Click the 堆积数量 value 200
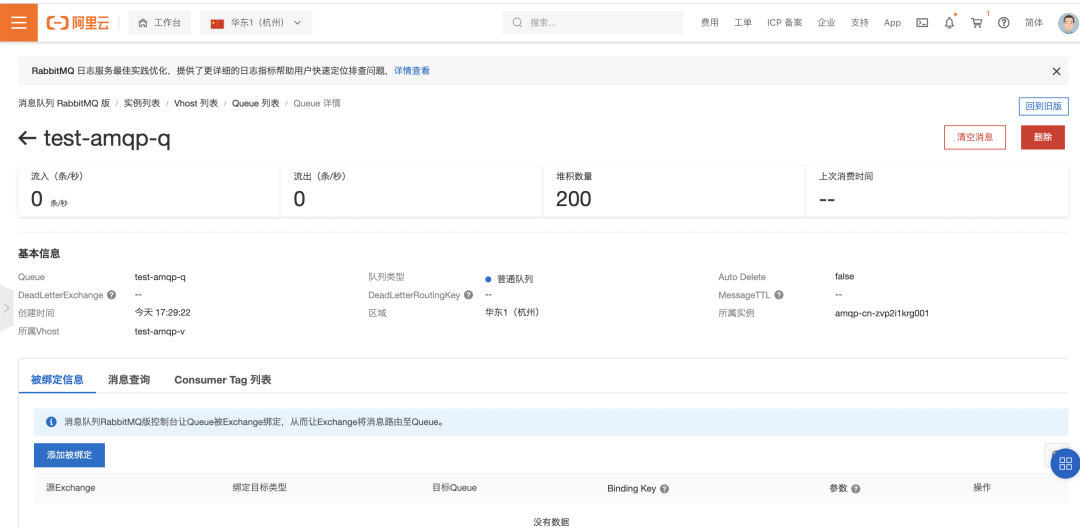Screen dimensions: 1080x527 pyautogui.click(x=574, y=199)
